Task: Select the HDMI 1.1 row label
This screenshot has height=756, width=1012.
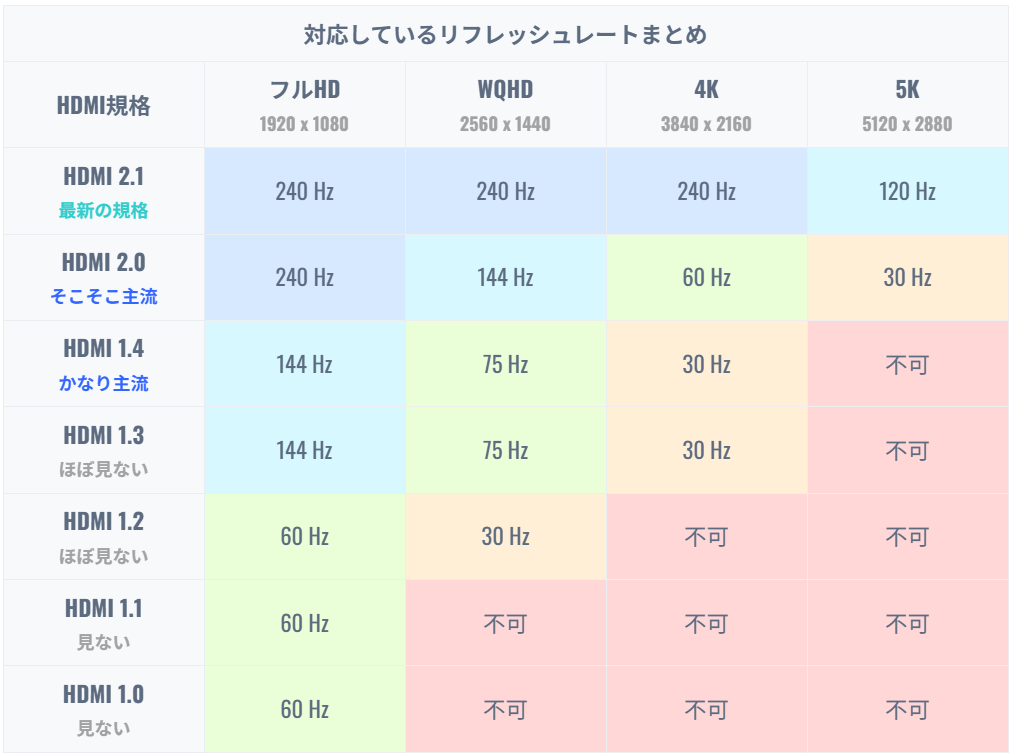Action: point(104,623)
